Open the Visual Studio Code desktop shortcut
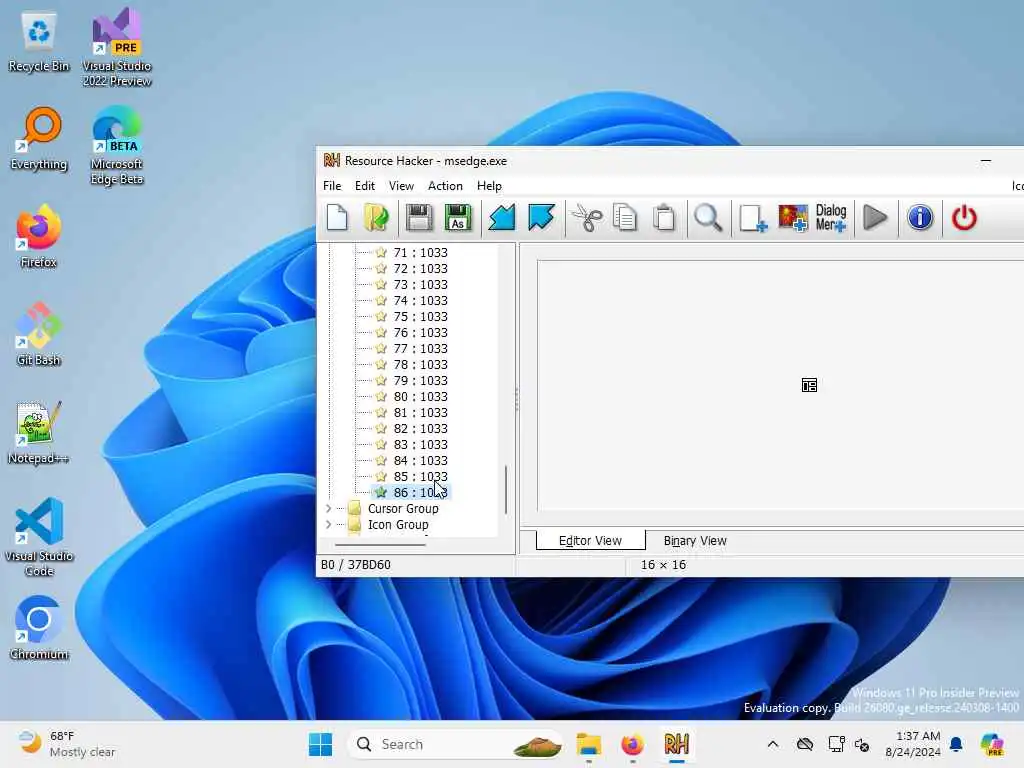The image size is (1024, 768). pos(39,537)
